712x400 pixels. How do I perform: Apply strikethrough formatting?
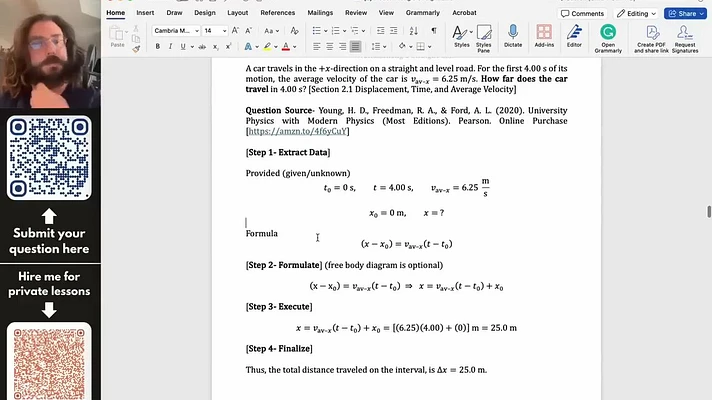[202, 47]
